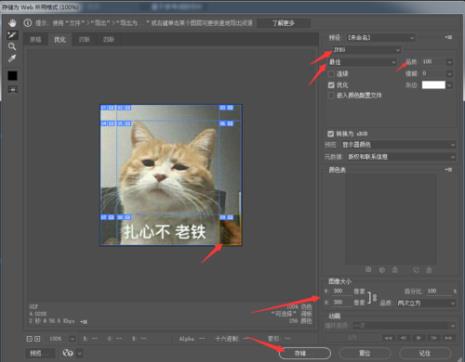
Task: Switch to the 4-up tab
Action: click(108, 40)
